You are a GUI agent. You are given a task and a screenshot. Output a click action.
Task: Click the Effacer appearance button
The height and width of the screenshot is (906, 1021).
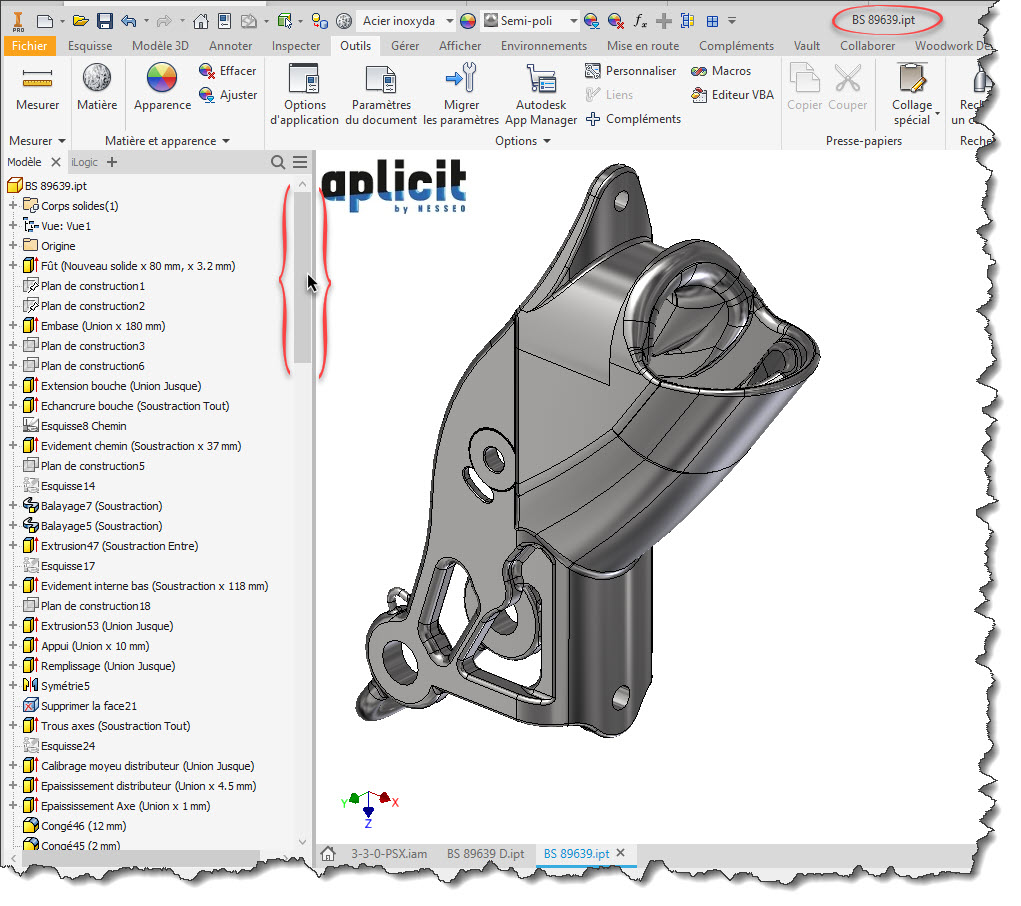[228, 71]
